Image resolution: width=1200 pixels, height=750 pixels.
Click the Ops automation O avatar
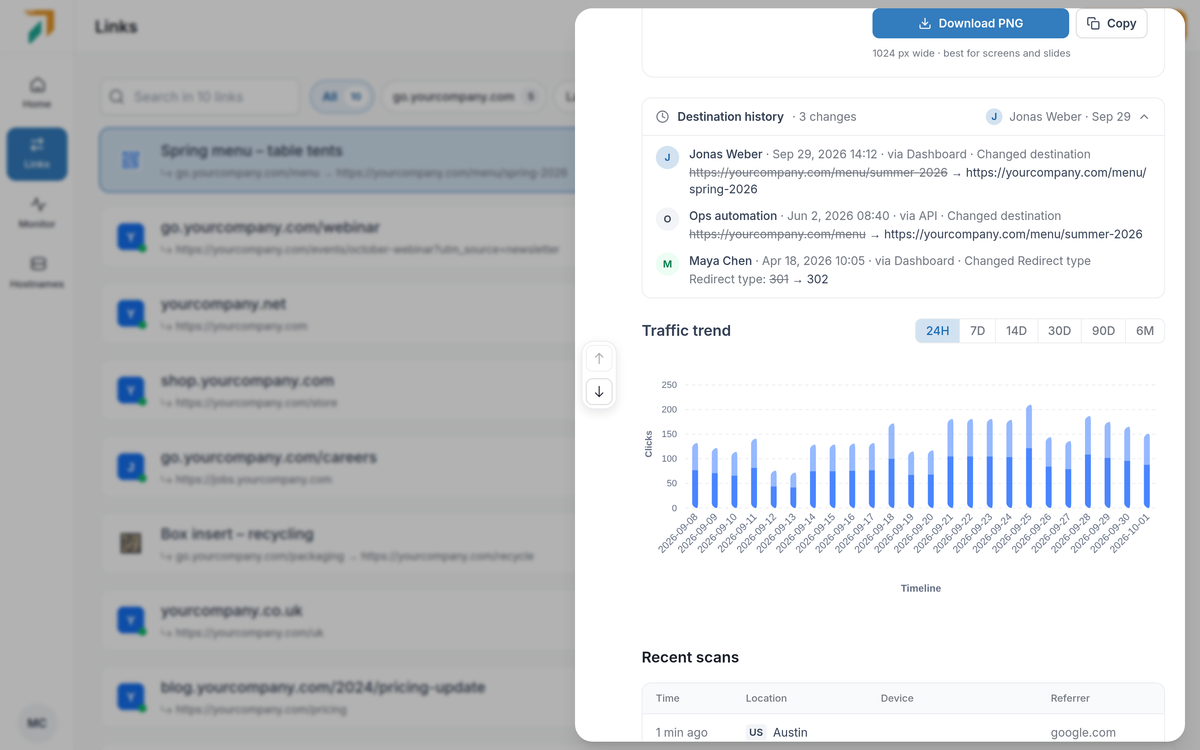pos(667,219)
